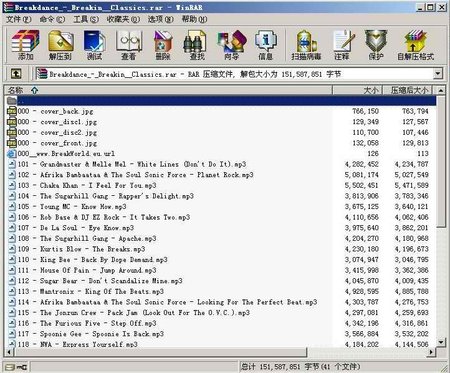Open the View (查看) toolbar icon
The height and width of the screenshot is (373, 450).
[129, 45]
